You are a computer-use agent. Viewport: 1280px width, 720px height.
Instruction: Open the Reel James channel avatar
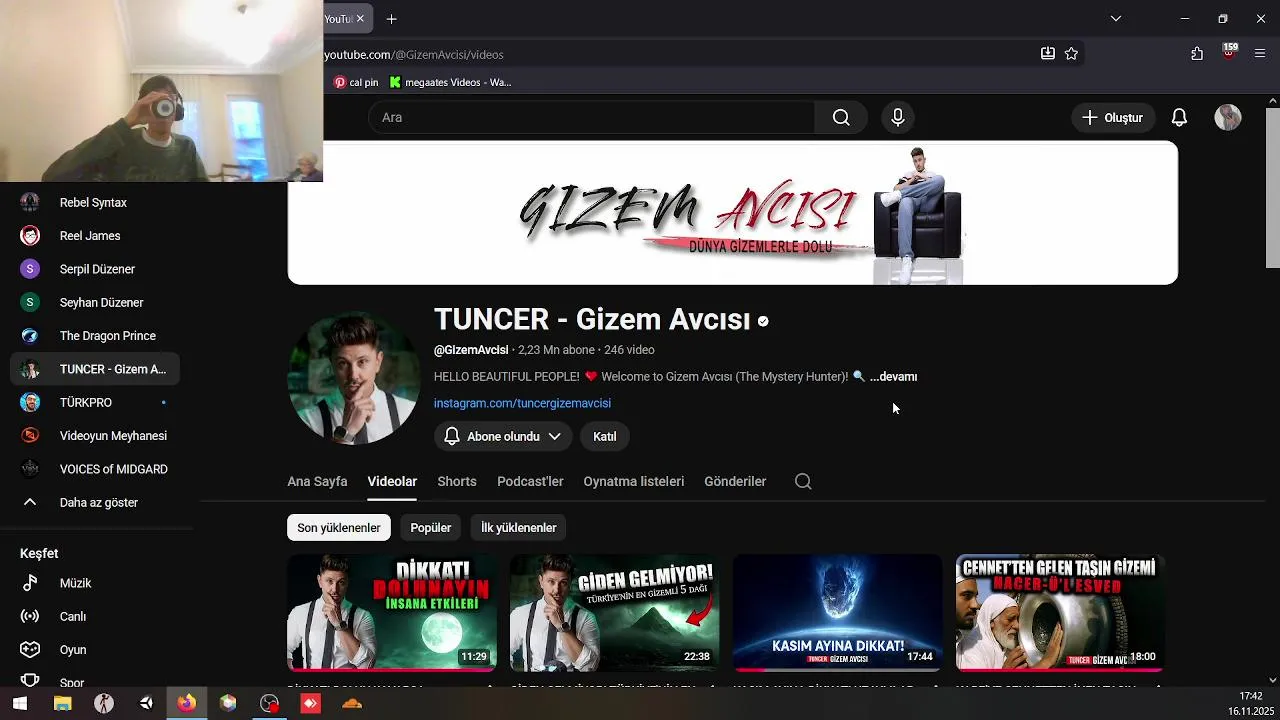[30, 236]
